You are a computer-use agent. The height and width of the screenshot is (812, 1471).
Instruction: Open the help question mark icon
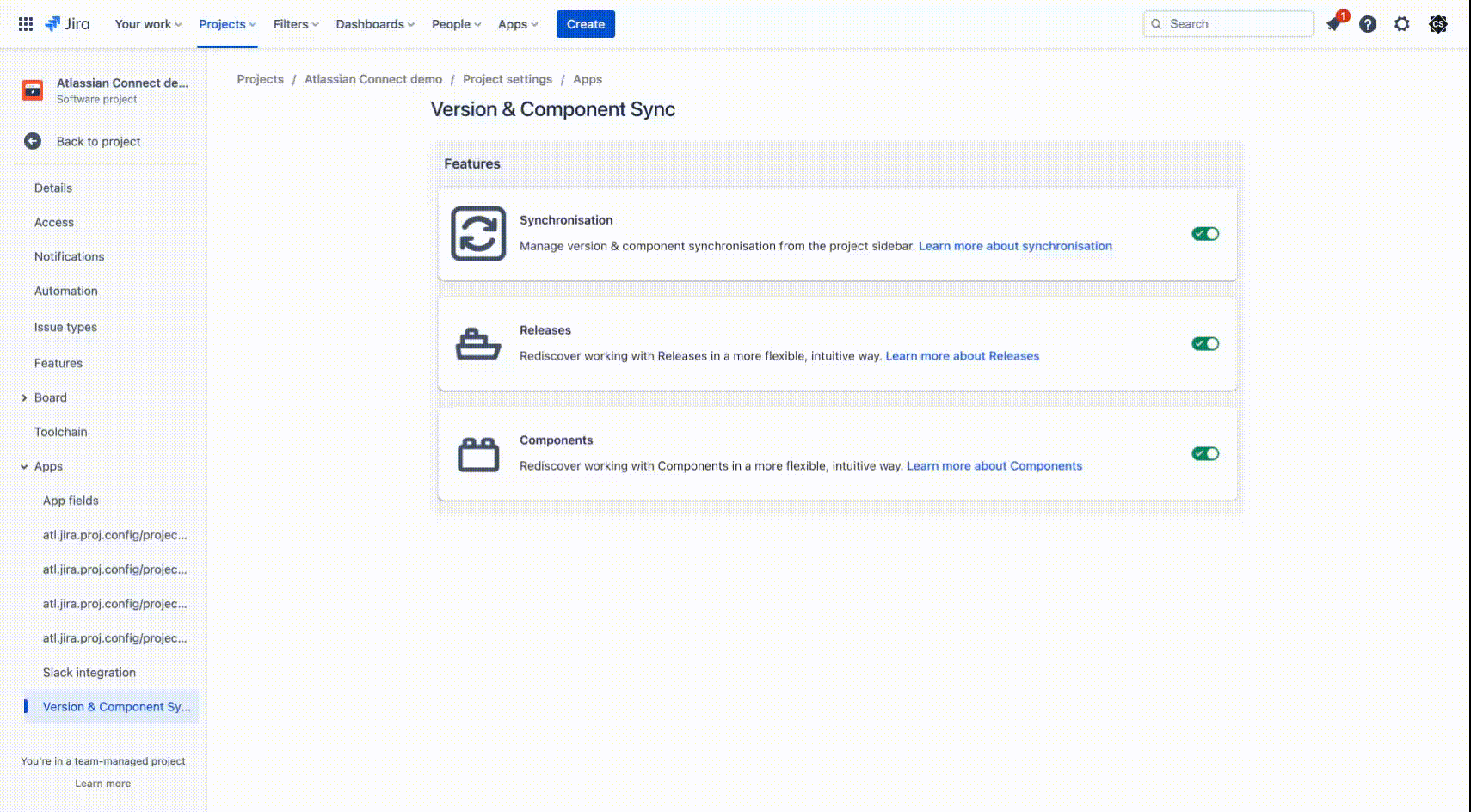click(x=1368, y=24)
